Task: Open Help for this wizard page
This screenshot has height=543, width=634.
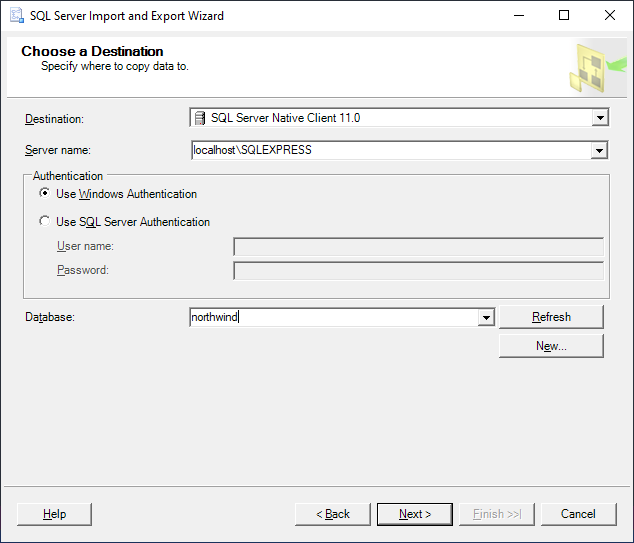Action: coord(55,514)
